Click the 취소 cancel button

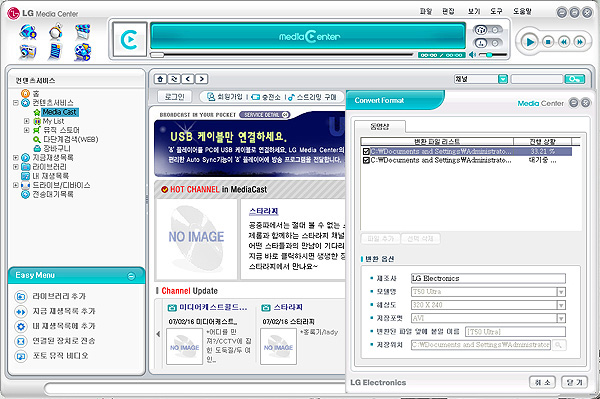[543, 382]
